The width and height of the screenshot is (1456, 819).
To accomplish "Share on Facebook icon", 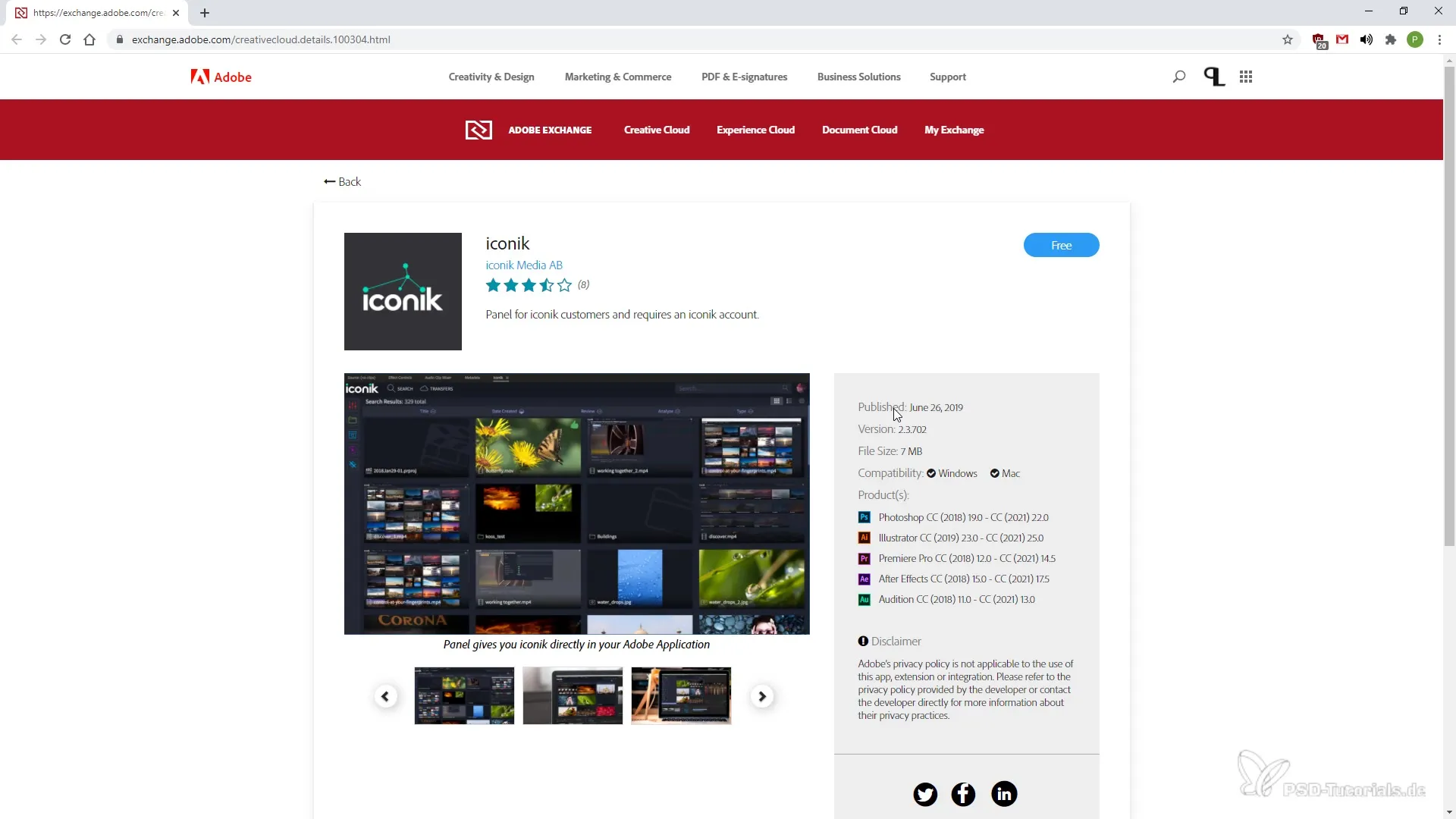I will (963, 794).
